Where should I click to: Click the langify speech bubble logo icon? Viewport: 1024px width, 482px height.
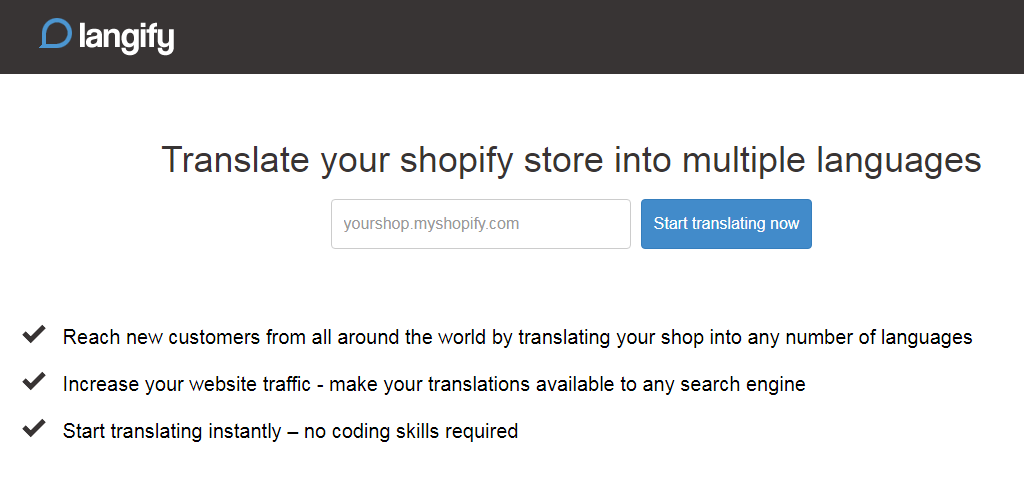click(x=56, y=34)
